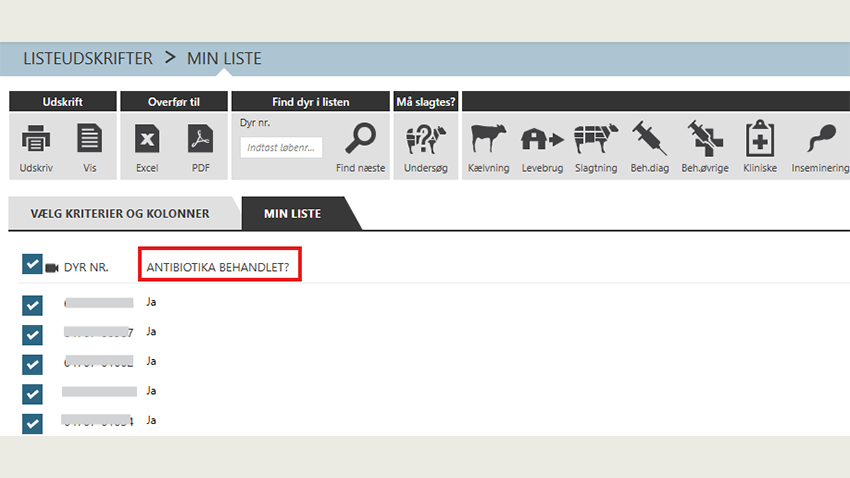The width and height of the screenshot is (850, 478).
Task: Select the Min liste tab
Action: click(294, 214)
